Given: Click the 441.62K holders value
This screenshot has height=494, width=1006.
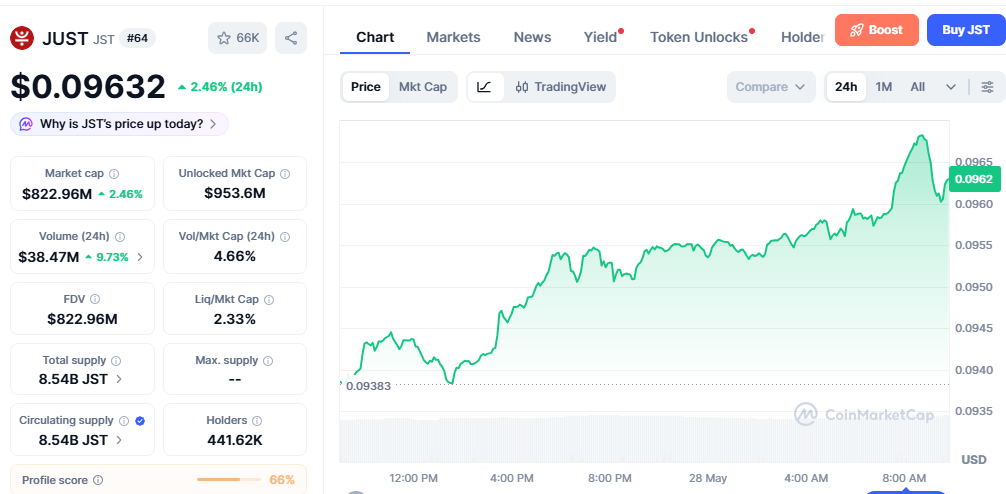Looking at the screenshot, I should (235, 440).
